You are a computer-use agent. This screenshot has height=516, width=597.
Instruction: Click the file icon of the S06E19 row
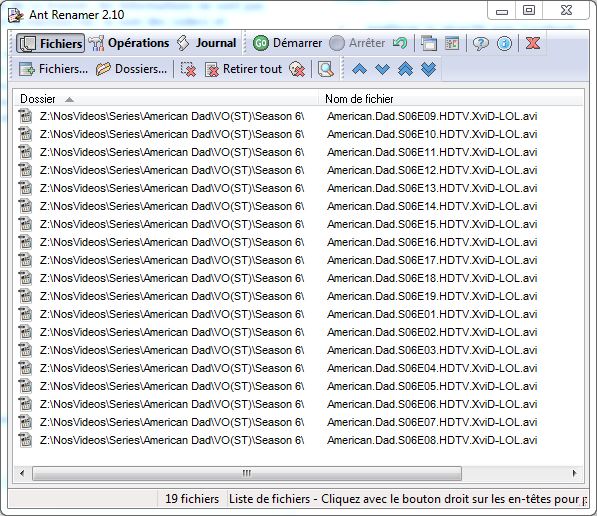(26, 296)
